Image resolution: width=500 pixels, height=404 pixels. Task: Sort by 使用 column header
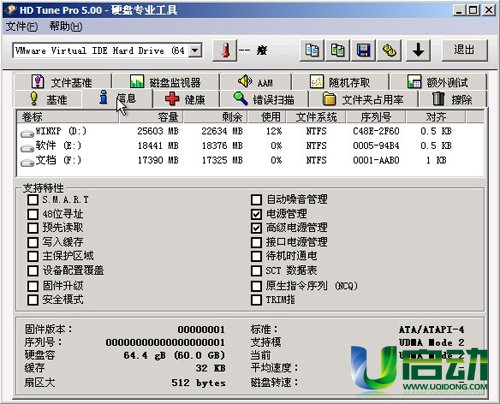(267, 117)
